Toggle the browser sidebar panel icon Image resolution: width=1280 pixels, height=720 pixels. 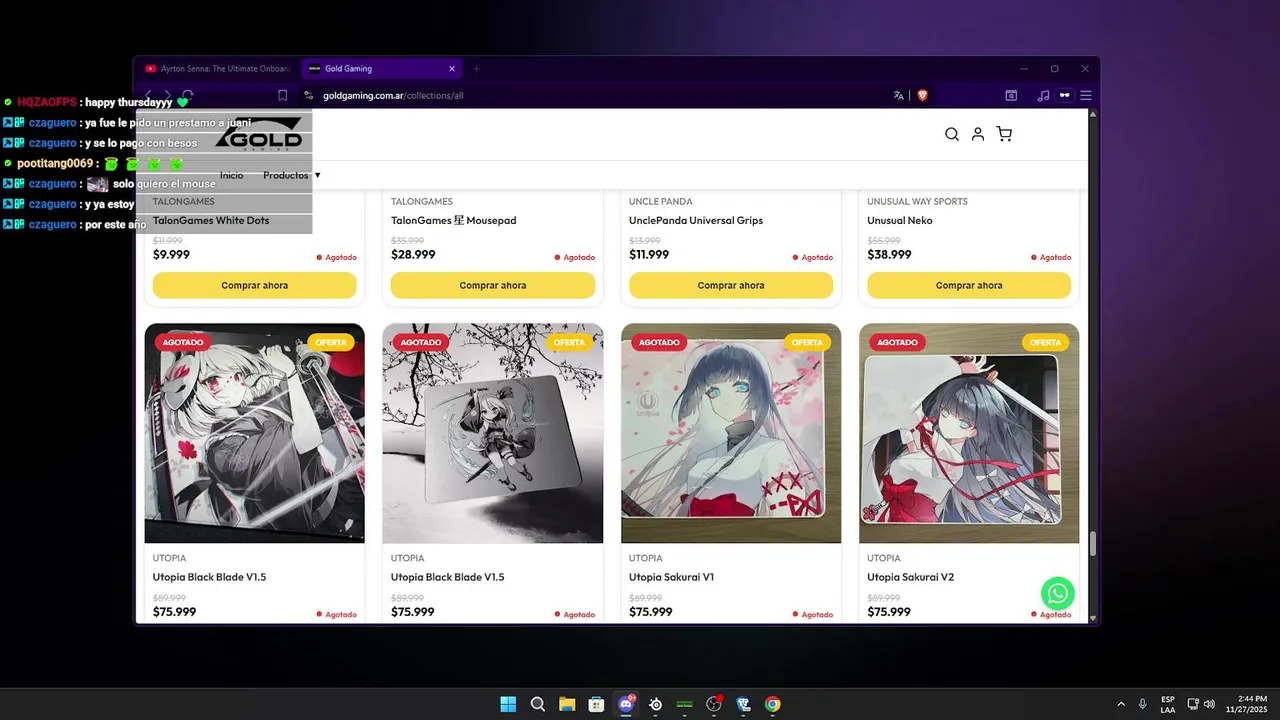click(1011, 96)
